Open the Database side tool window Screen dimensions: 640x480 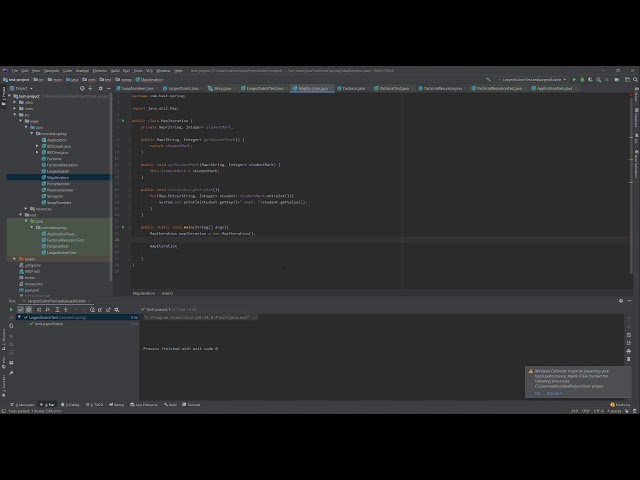tap(636, 118)
